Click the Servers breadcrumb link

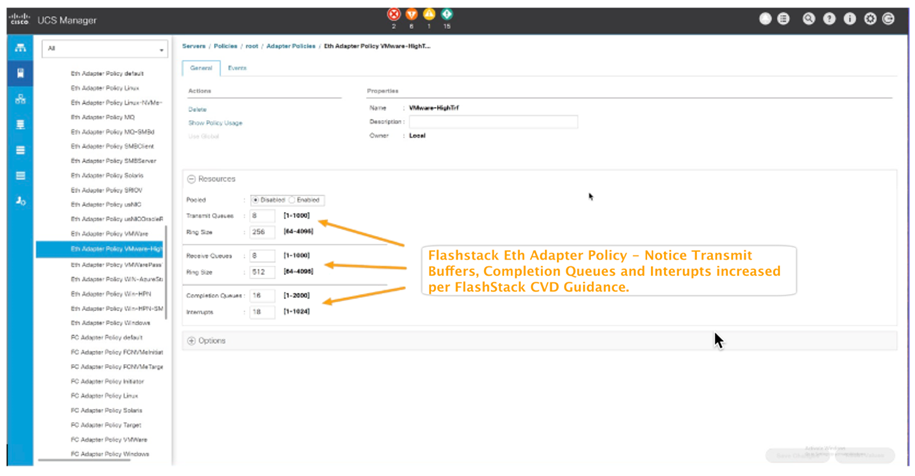[x=194, y=46]
